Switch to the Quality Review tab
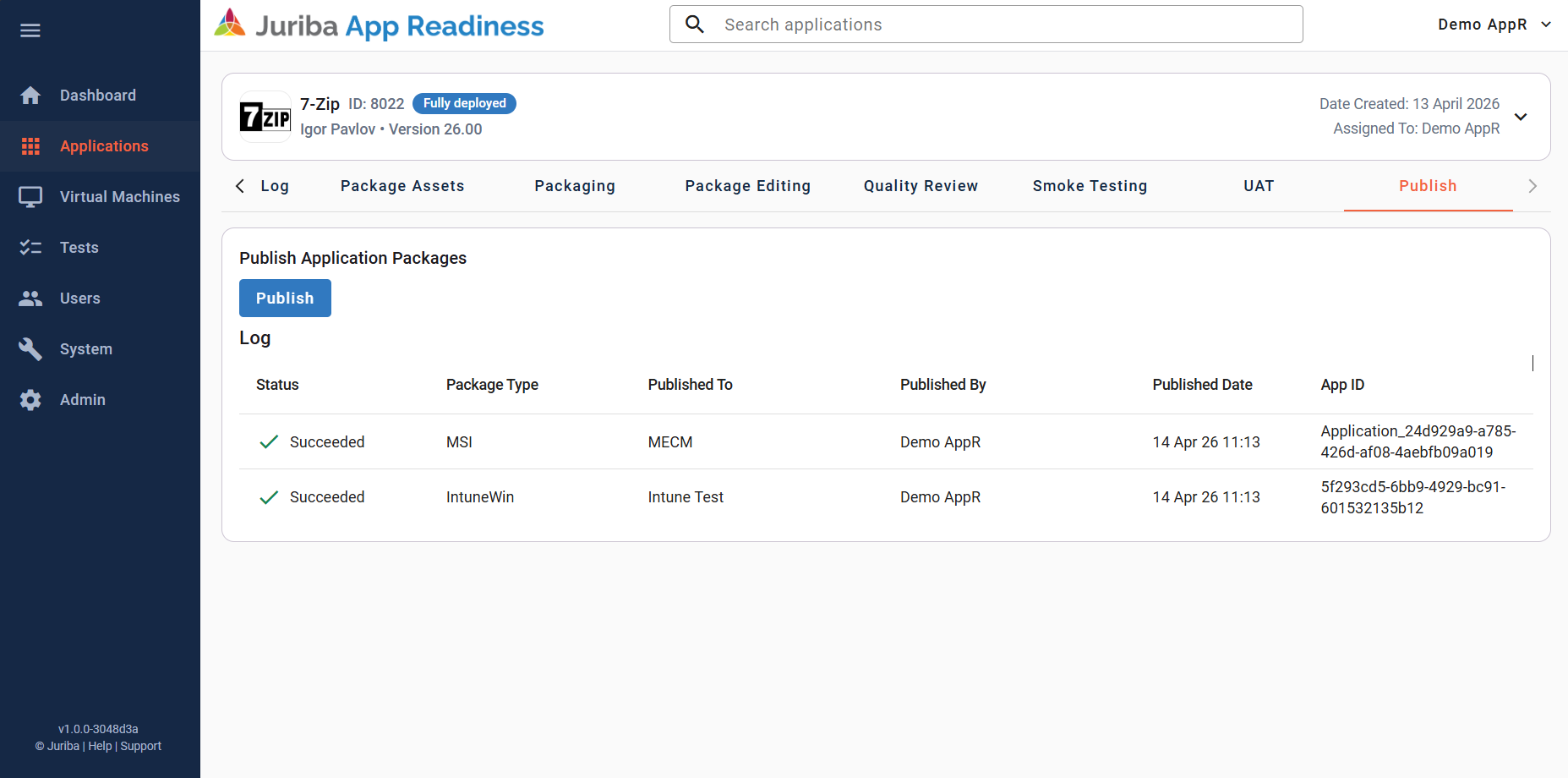 [921, 186]
